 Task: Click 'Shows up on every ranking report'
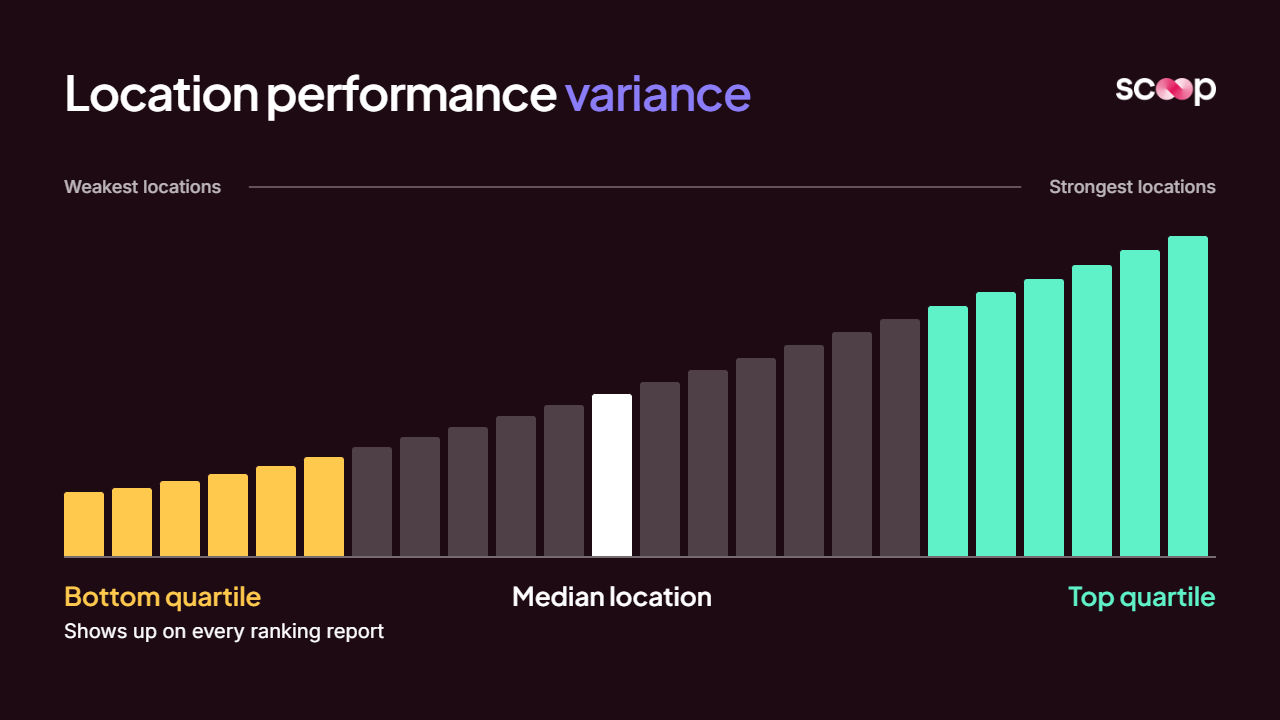coord(224,632)
